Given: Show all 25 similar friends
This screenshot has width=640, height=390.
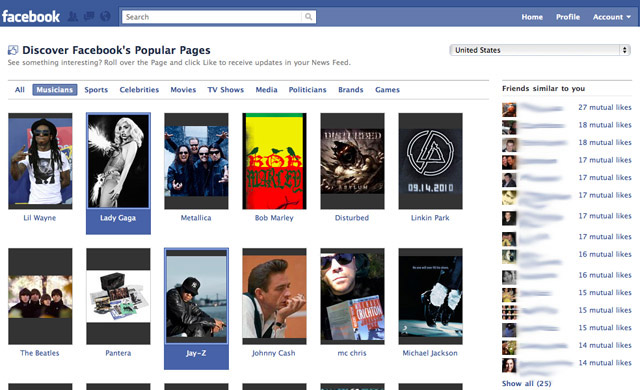Looking at the screenshot, I should click(x=527, y=383).
